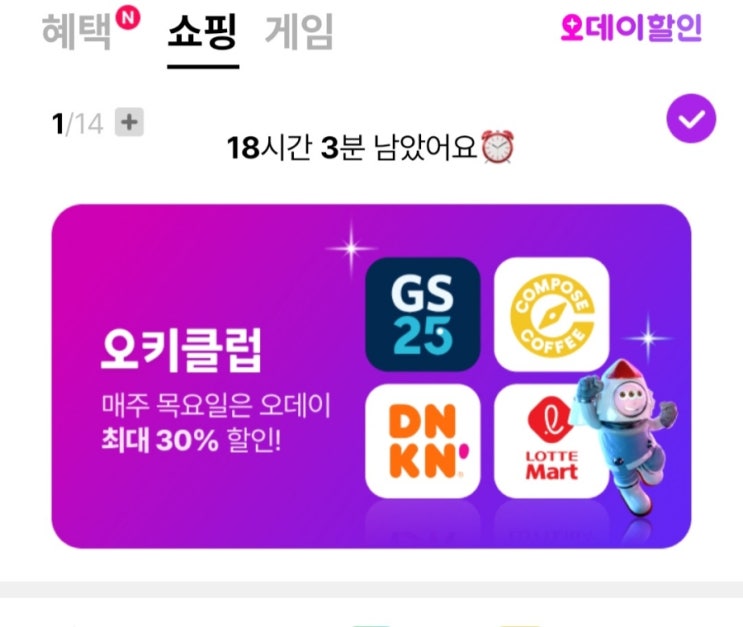
Task: Click the astronaut mascot character
Action: point(628,436)
